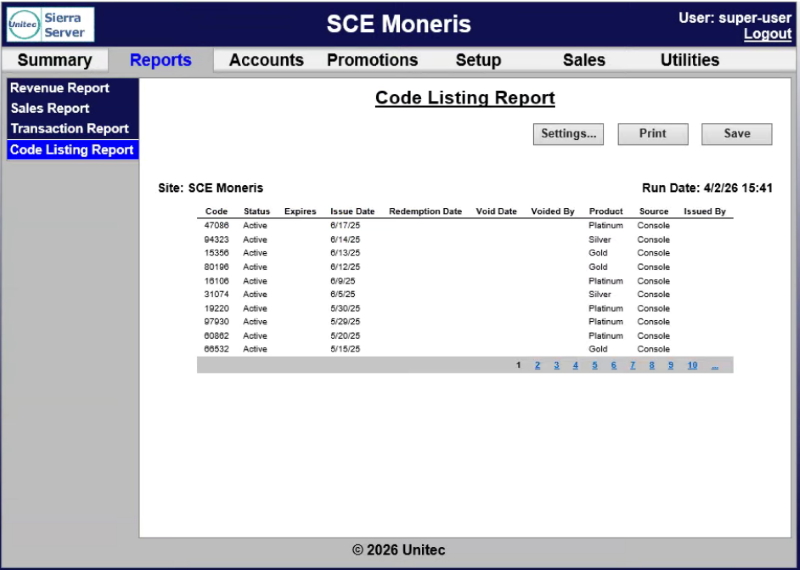The height and width of the screenshot is (570, 800).
Task: Click the Code column header
Action: pyautogui.click(x=216, y=211)
